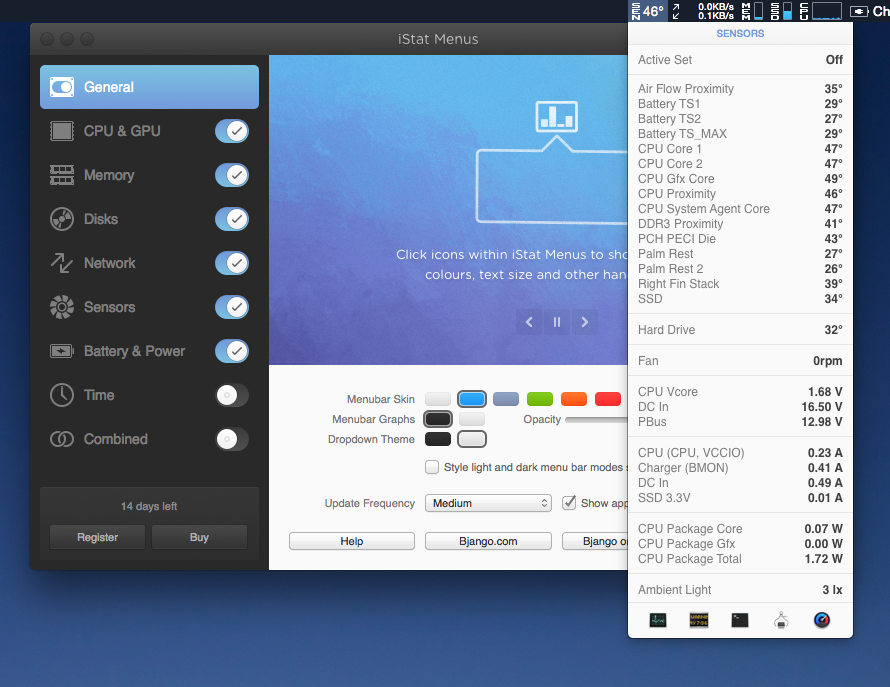Click the Hard Drive row in sensors dropdown
This screenshot has height=687, width=890.
(740, 330)
